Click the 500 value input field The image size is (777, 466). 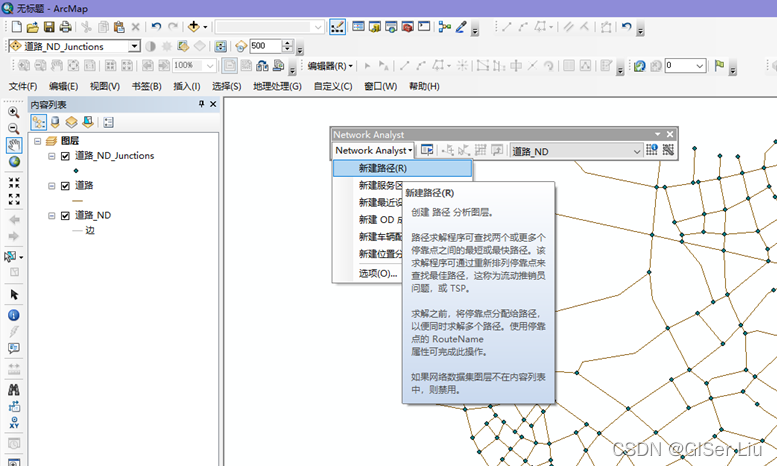pos(266,46)
